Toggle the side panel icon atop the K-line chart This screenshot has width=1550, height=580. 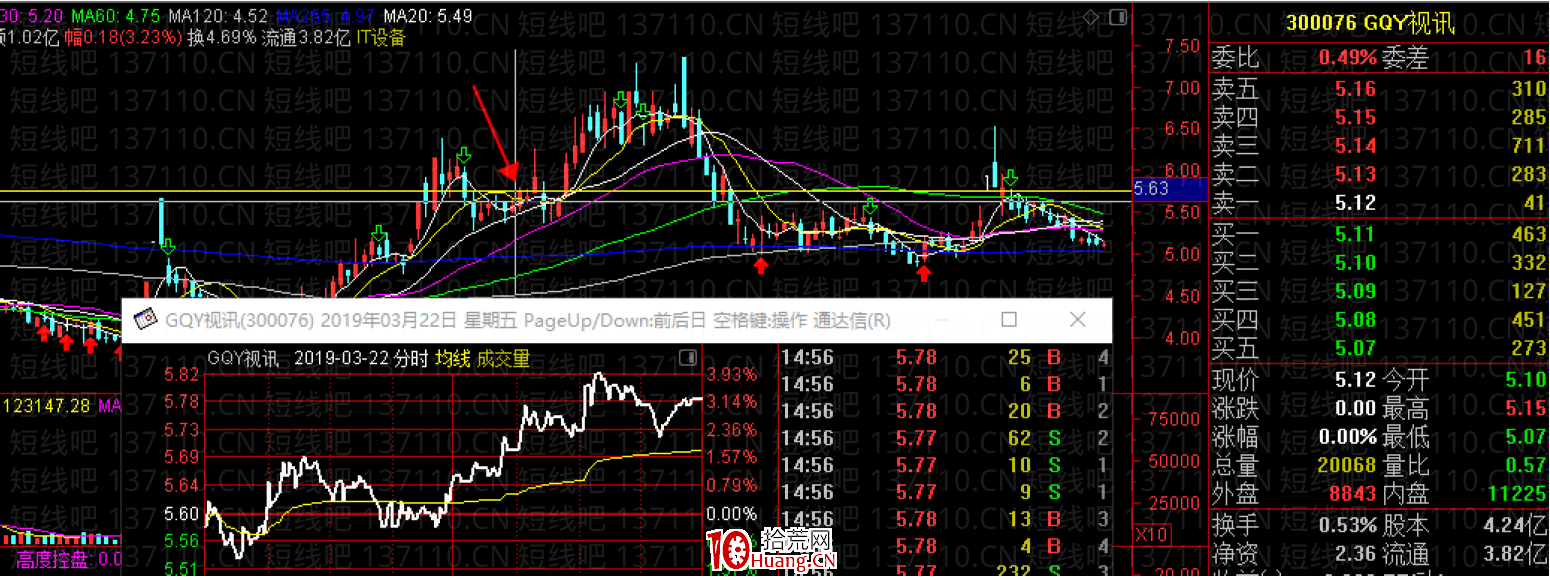pos(1117,16)
